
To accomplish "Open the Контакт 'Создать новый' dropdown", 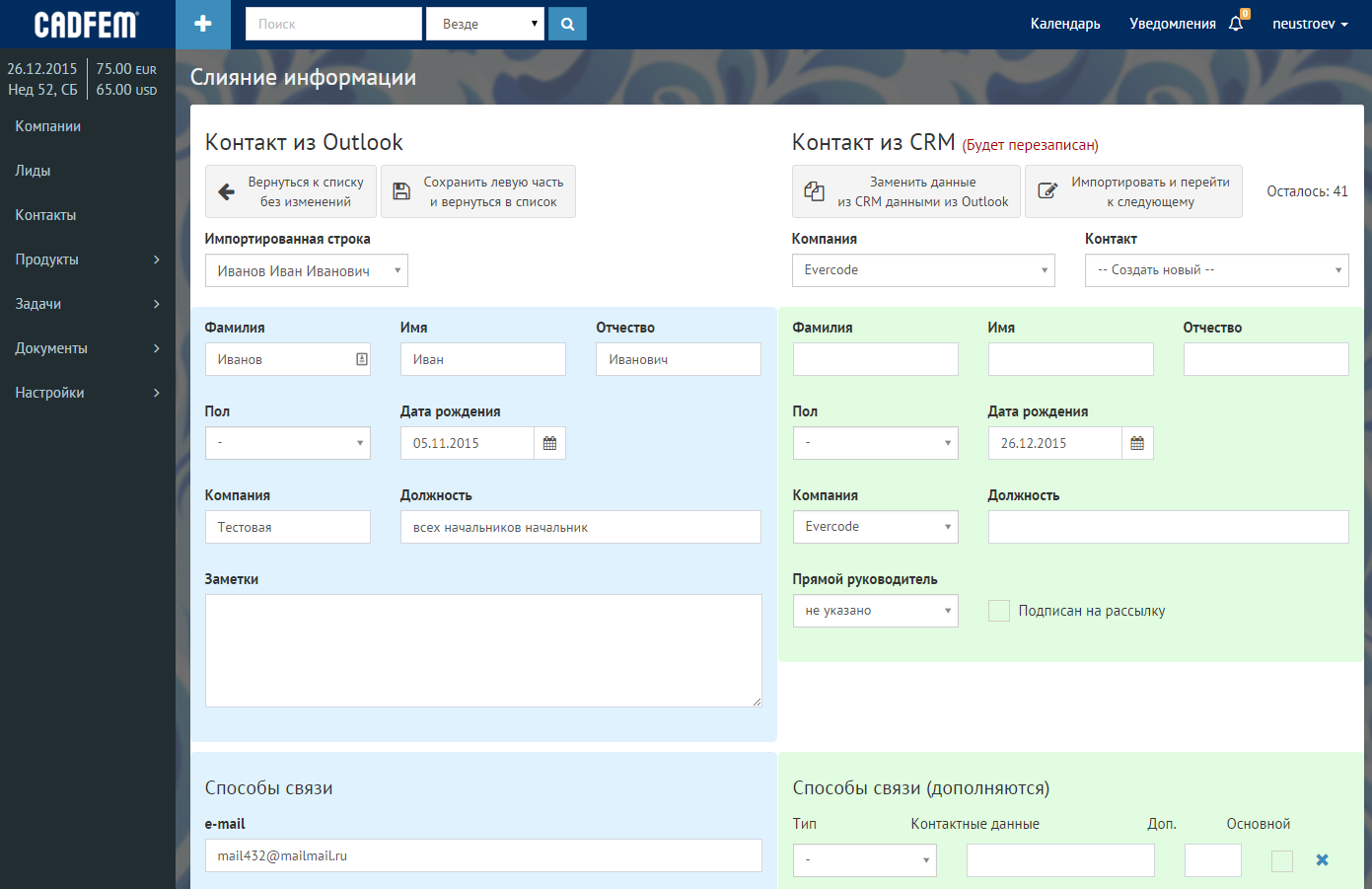I will 1216,270.
